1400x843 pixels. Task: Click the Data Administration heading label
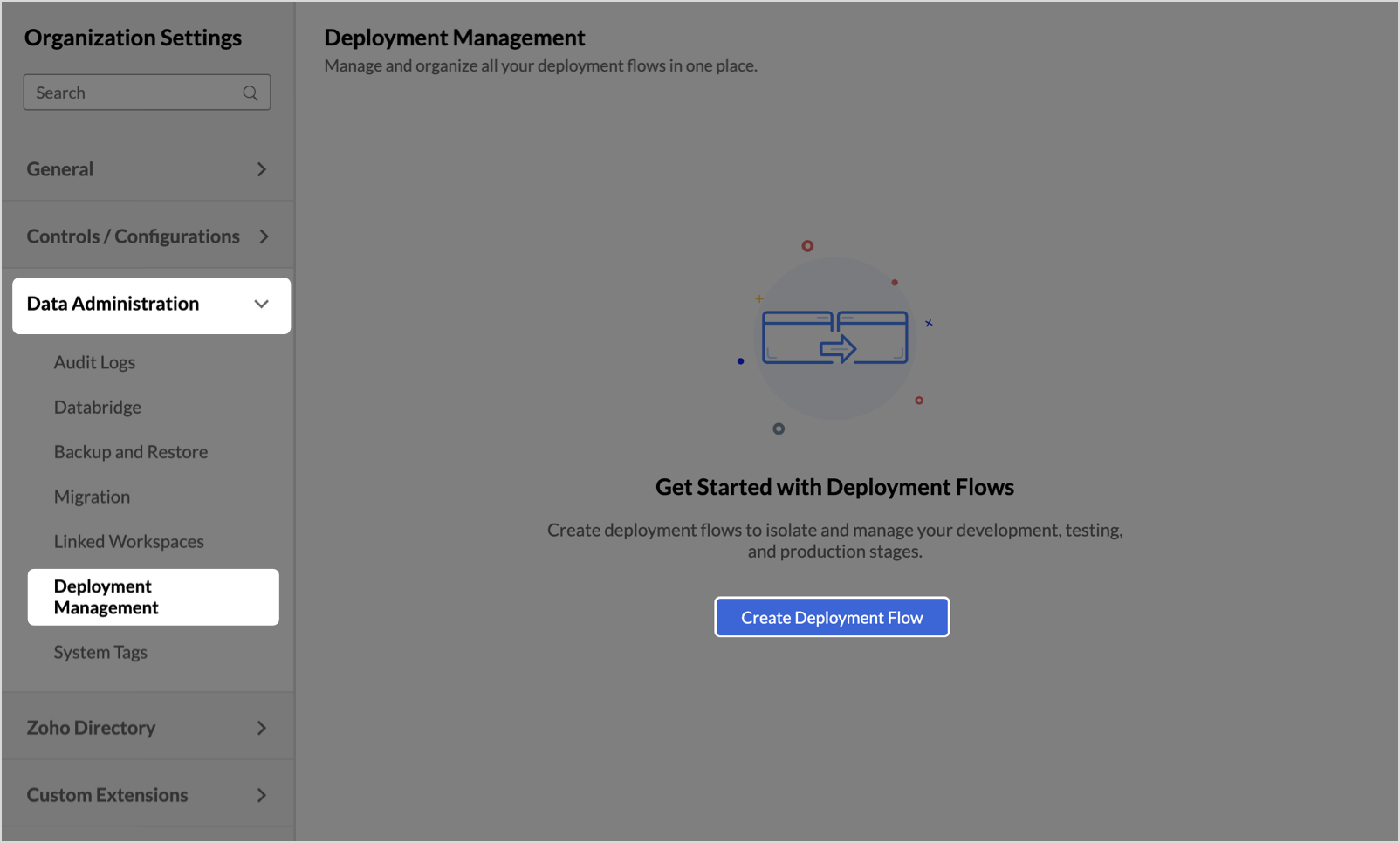click(x=113, y=304)
